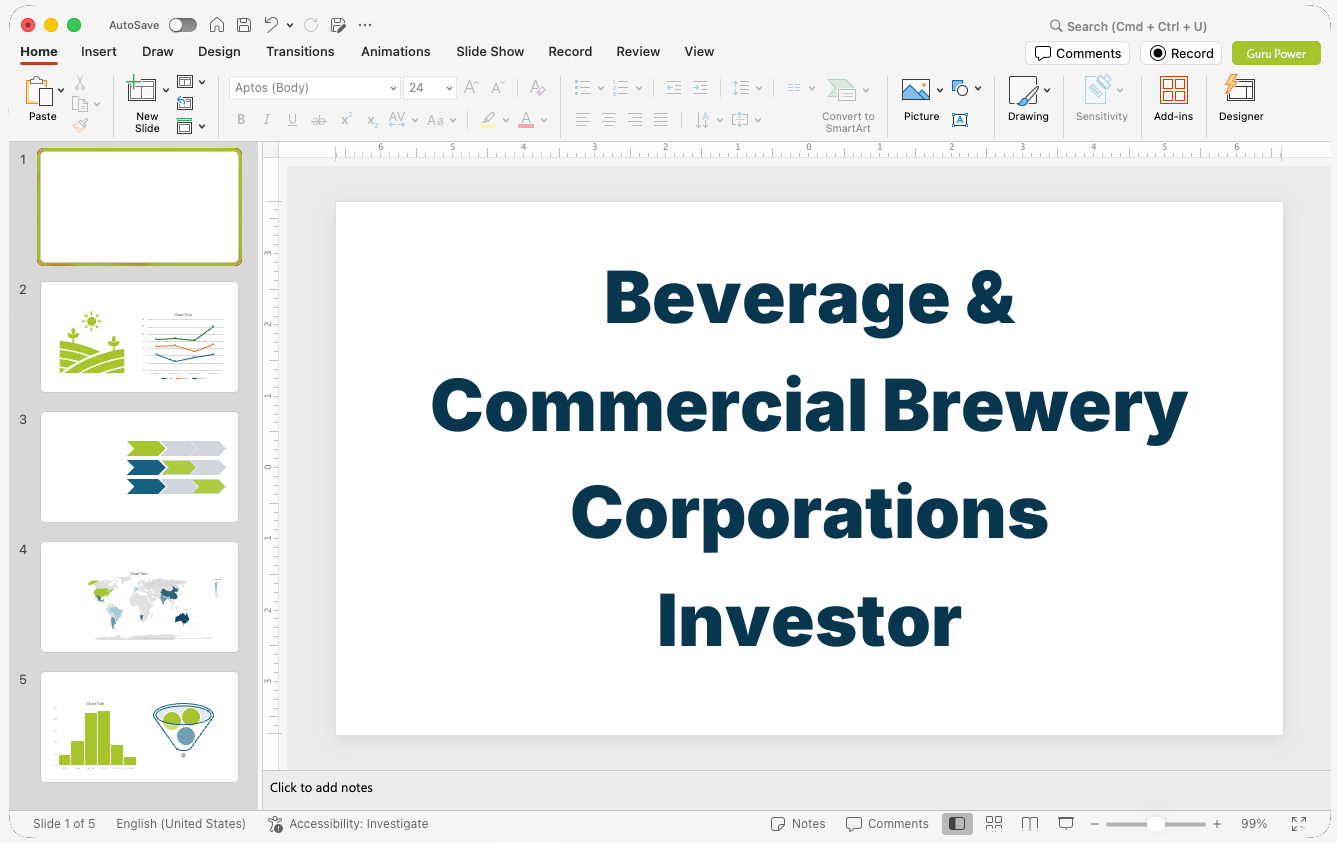Clear all formatting
The height and width of the screenshot is (843, 1337).
[x=537, y=88]
